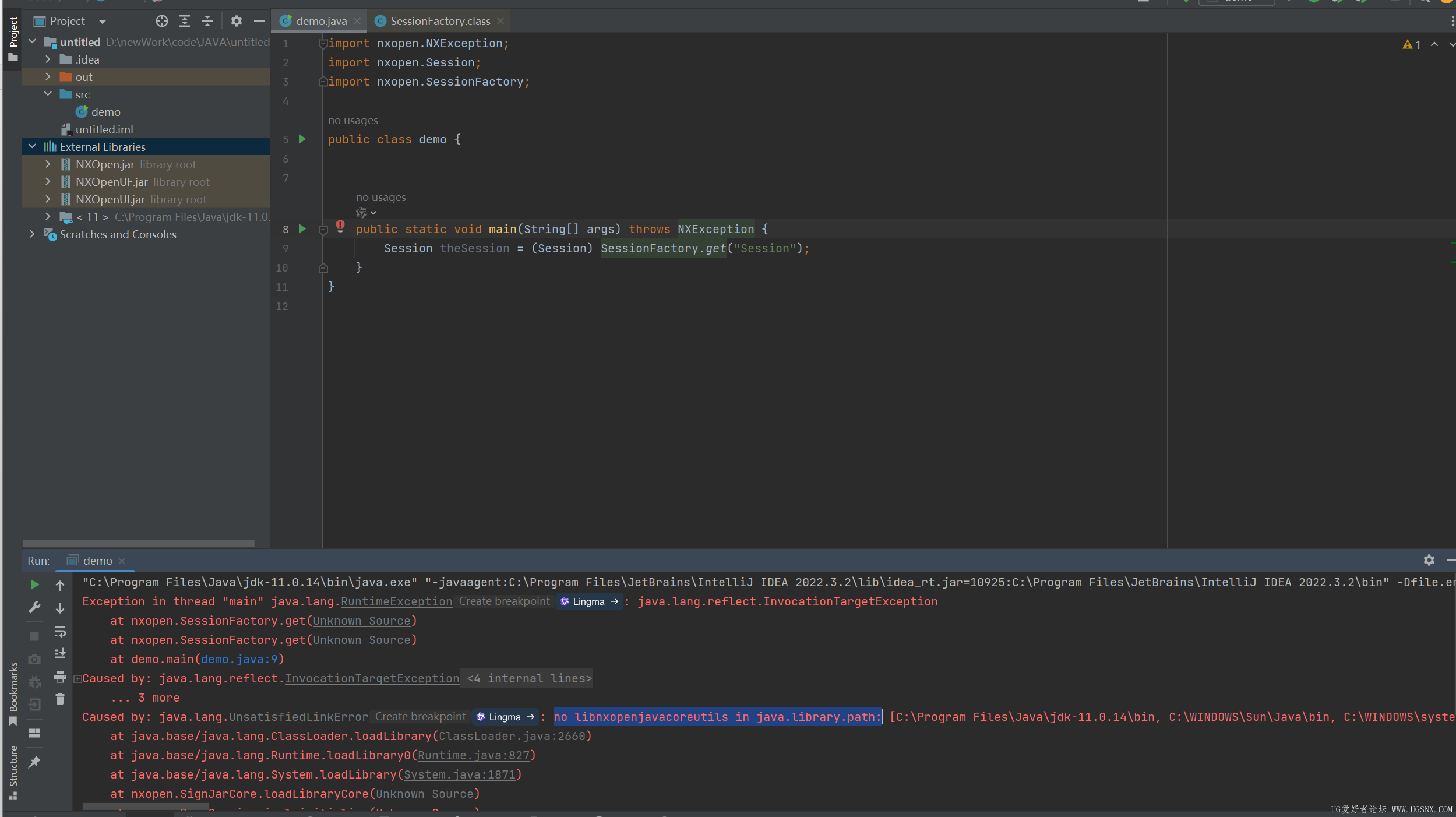Create breakpoint for RuntimeException

point(504,601)
